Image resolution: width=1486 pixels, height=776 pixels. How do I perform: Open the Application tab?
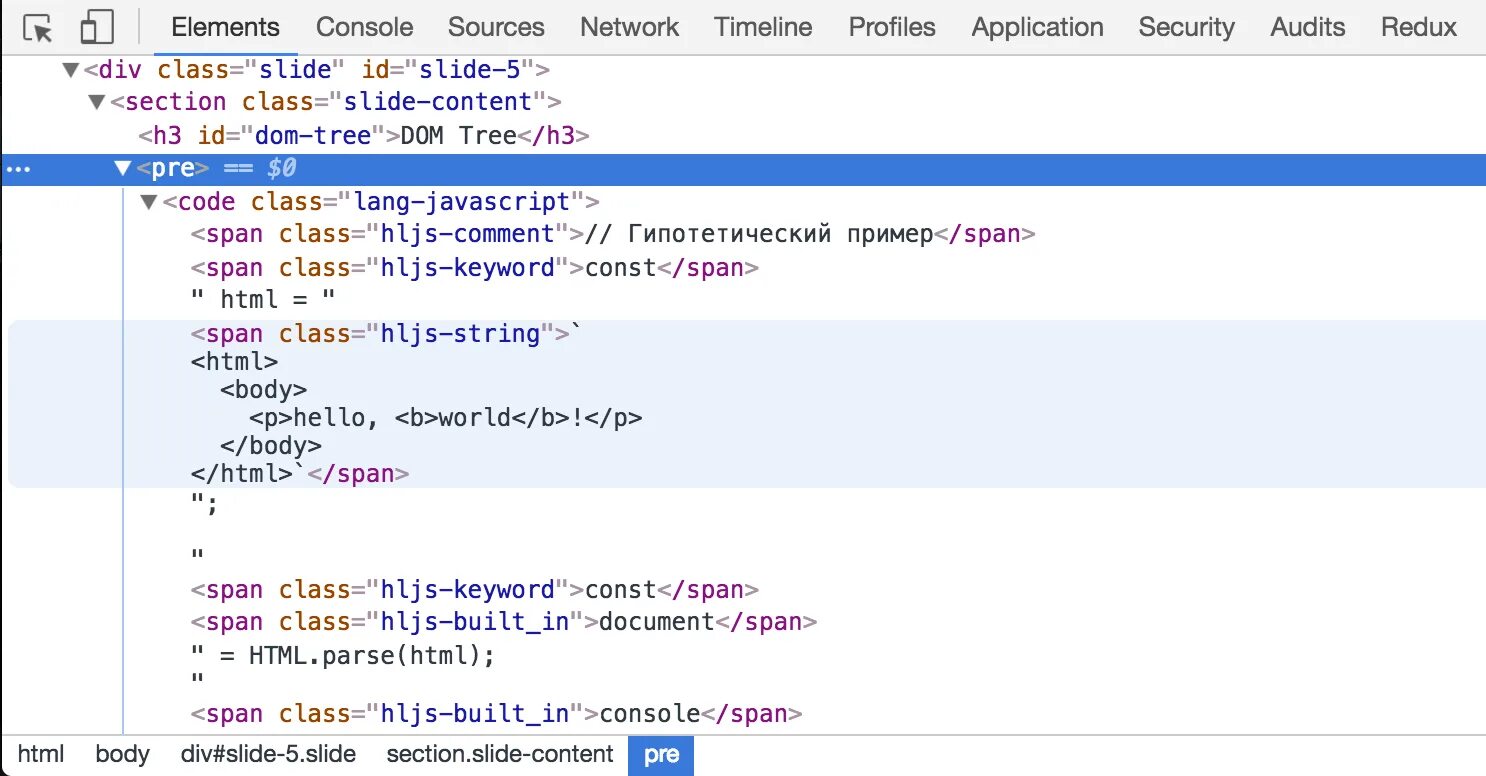[1037, 27]
